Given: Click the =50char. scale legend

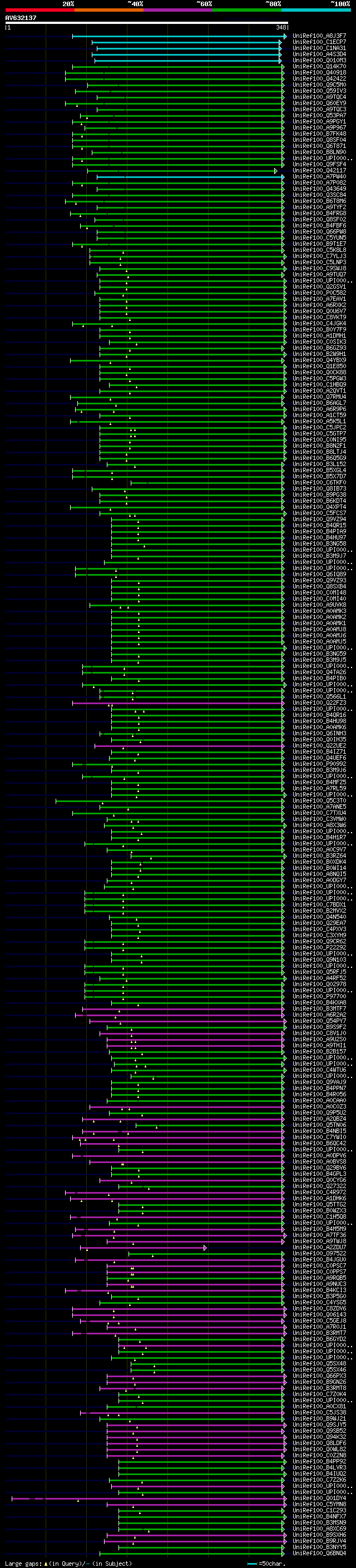Looking at the screenshot, I should [266, 1564].
